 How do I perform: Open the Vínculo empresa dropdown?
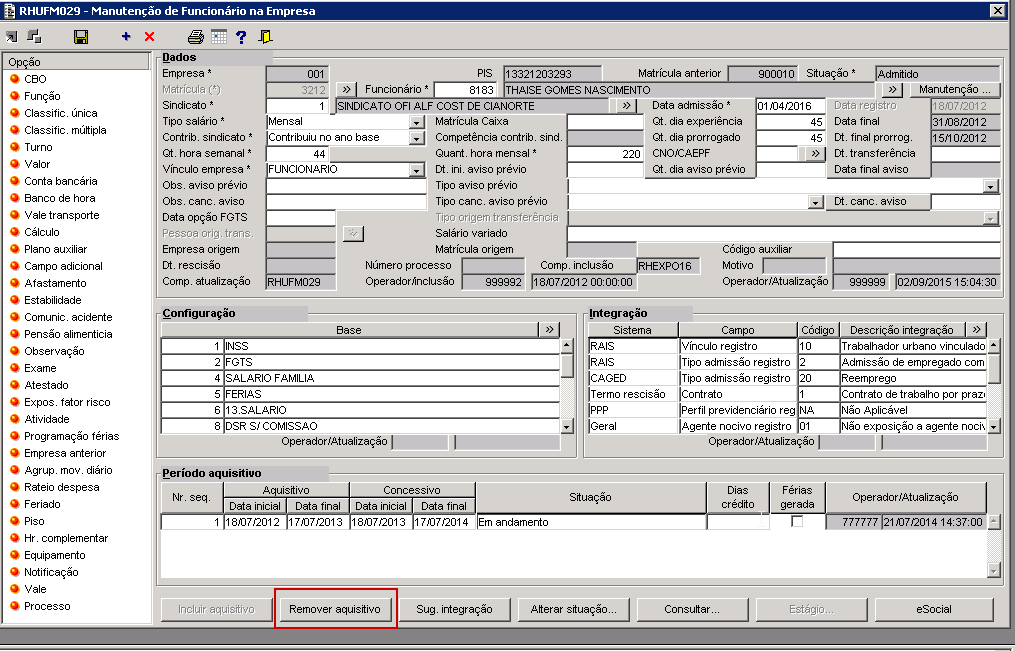417,170
